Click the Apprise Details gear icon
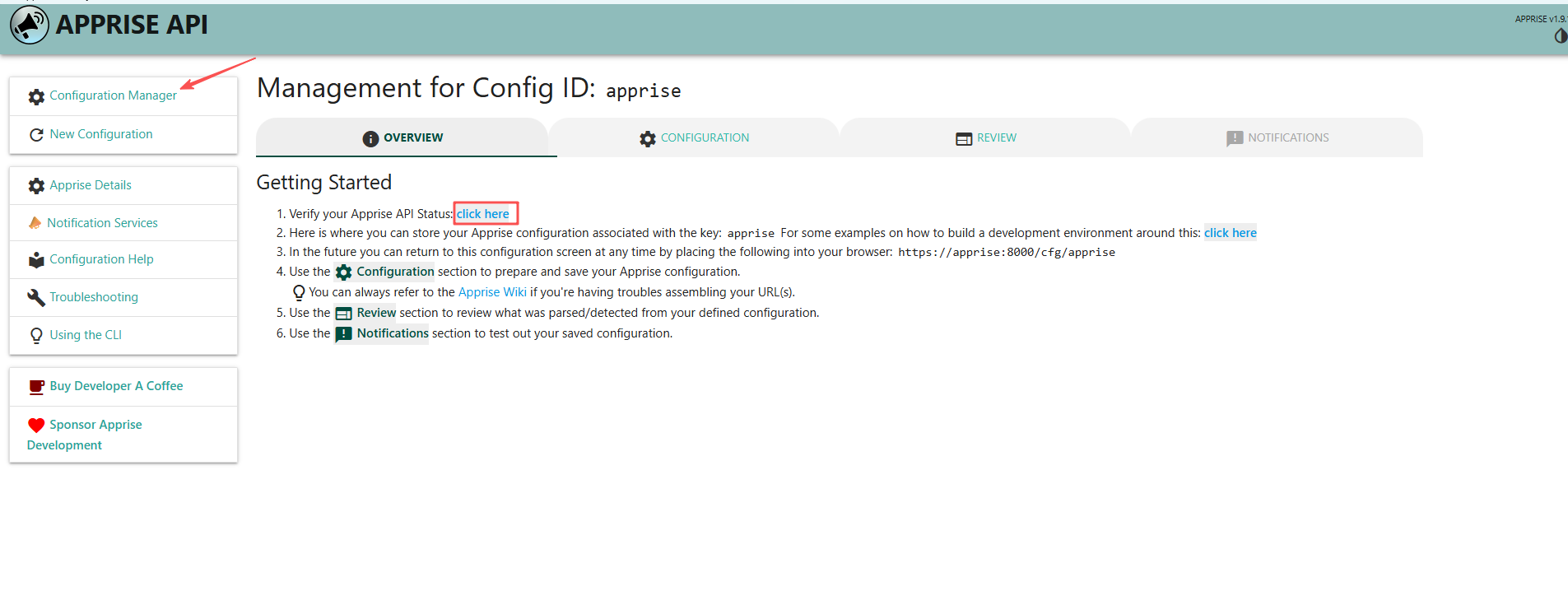Image resolution: width=1568 pixels, height=605 pixels. (x=36, y=186)
